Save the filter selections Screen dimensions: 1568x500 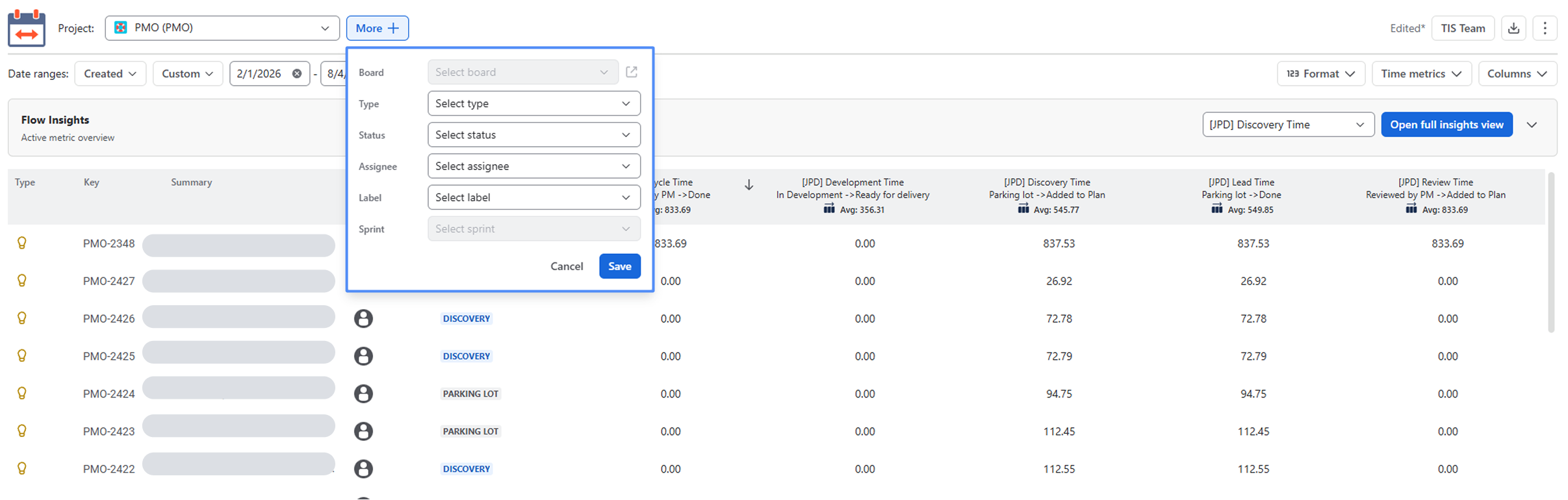[x=620, y=266]
